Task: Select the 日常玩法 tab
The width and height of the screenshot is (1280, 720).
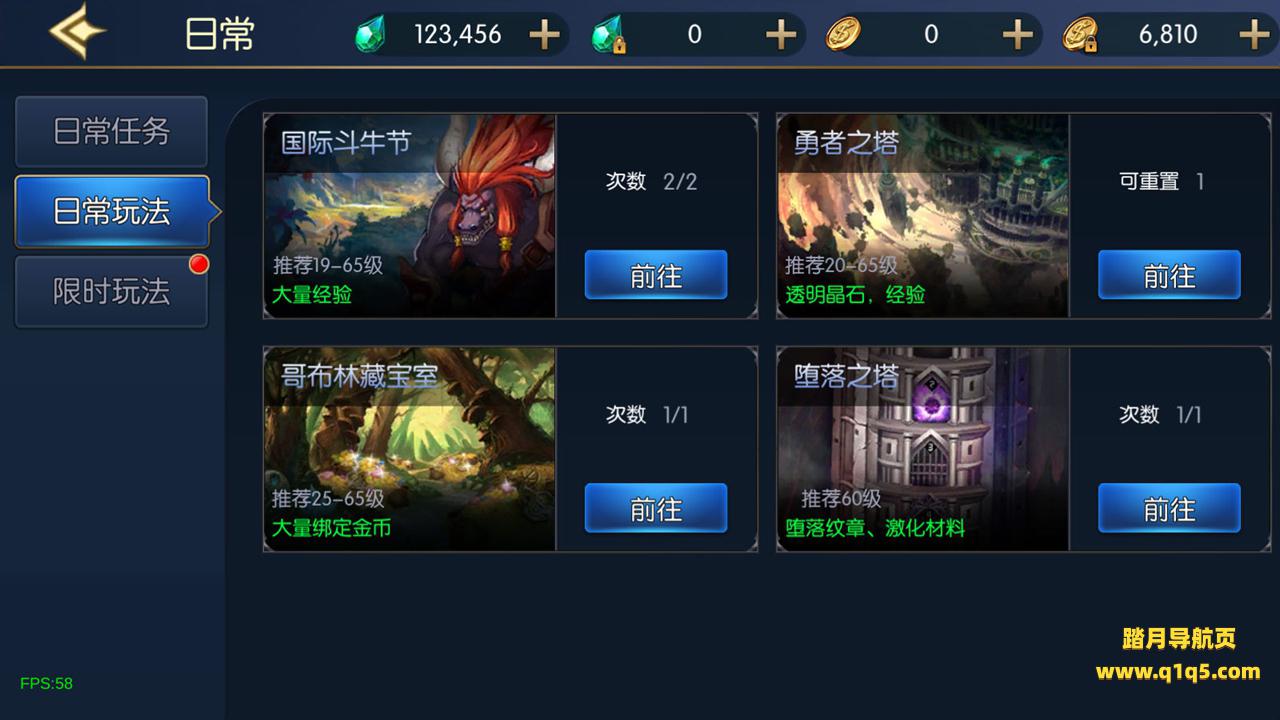Action: pos(112,211)
